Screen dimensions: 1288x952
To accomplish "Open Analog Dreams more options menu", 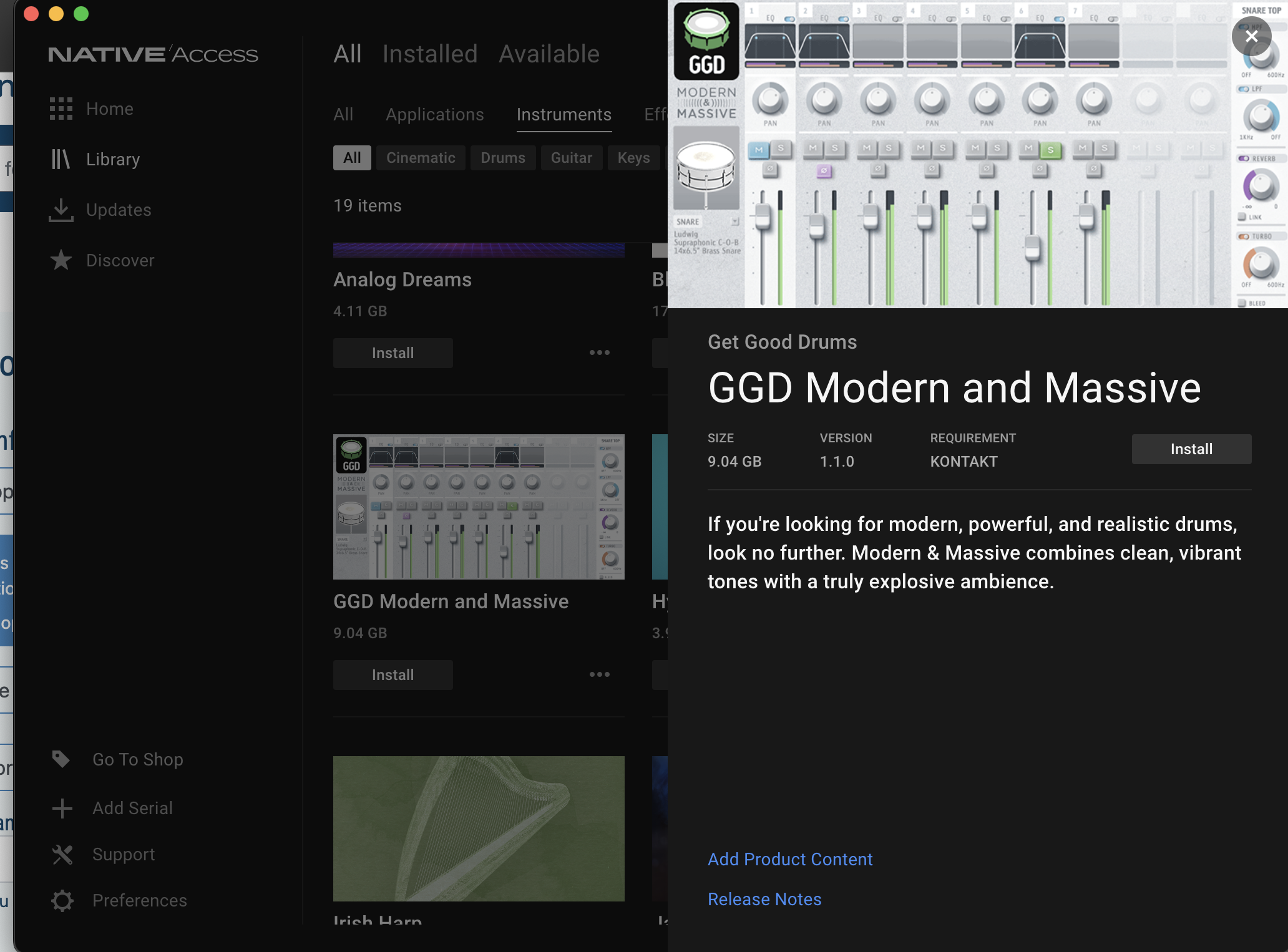I will [599, 352].
